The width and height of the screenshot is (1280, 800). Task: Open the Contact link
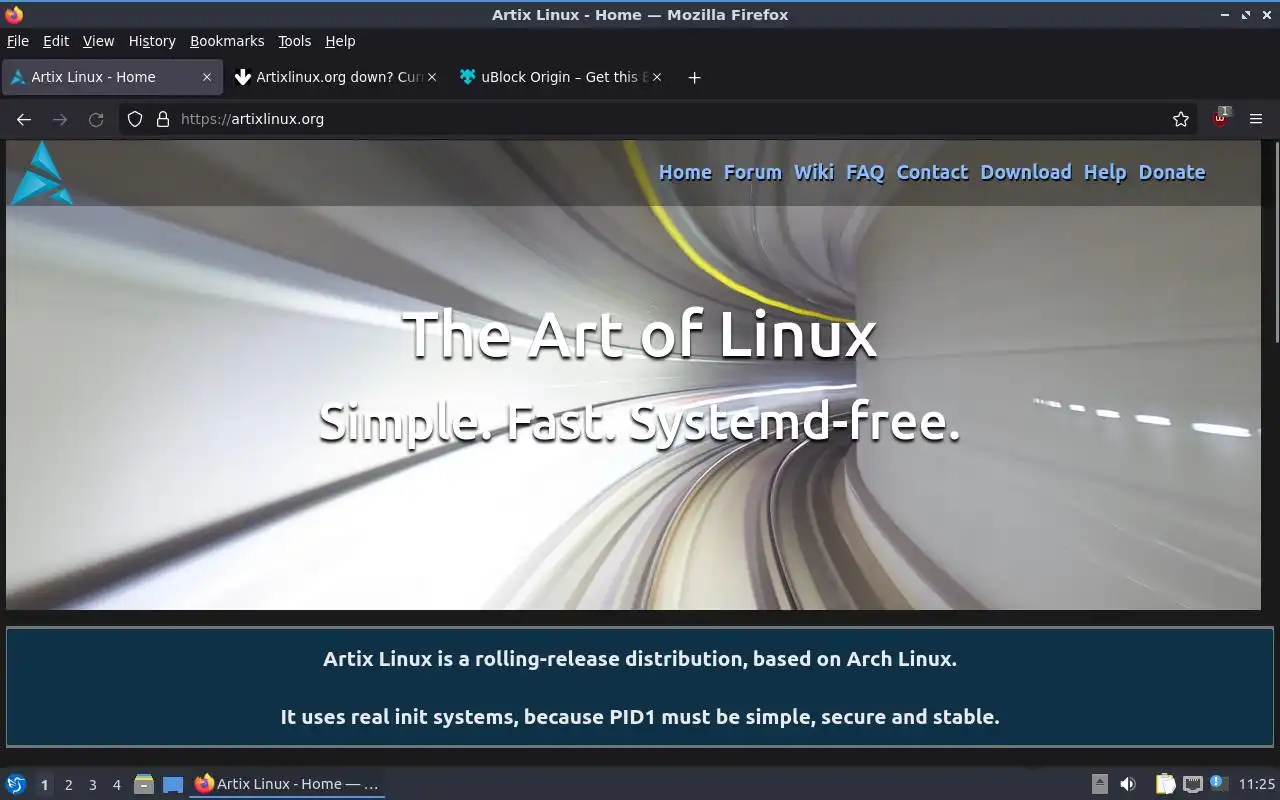(932, 172)
